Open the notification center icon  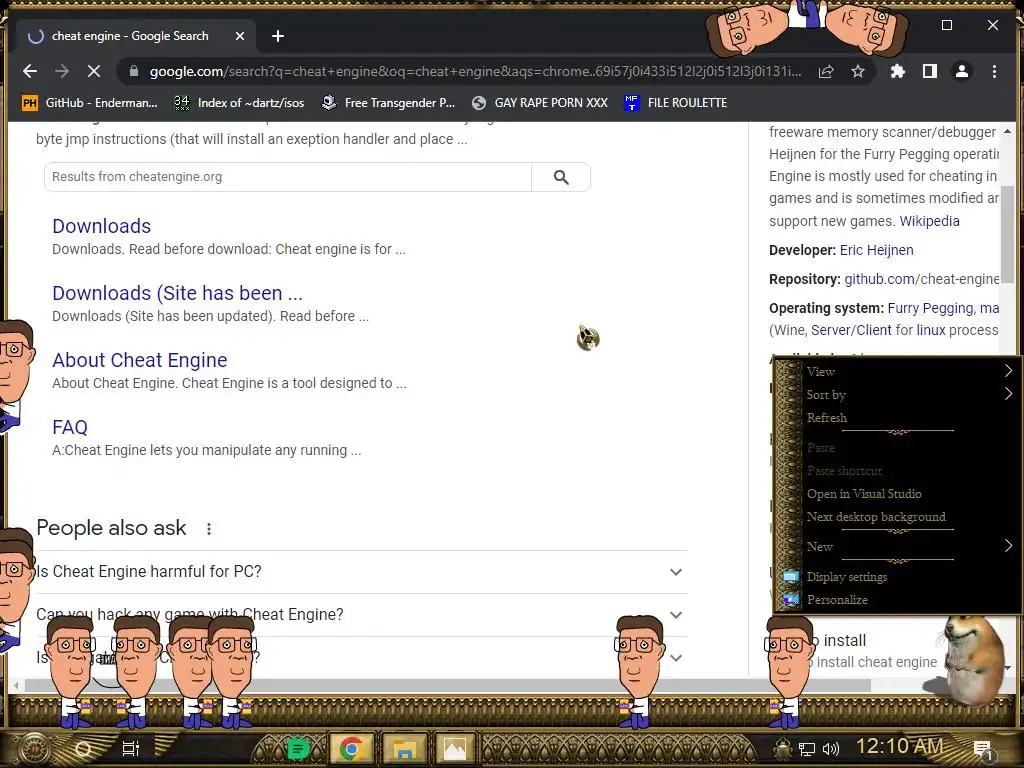[x=982, y=749]
